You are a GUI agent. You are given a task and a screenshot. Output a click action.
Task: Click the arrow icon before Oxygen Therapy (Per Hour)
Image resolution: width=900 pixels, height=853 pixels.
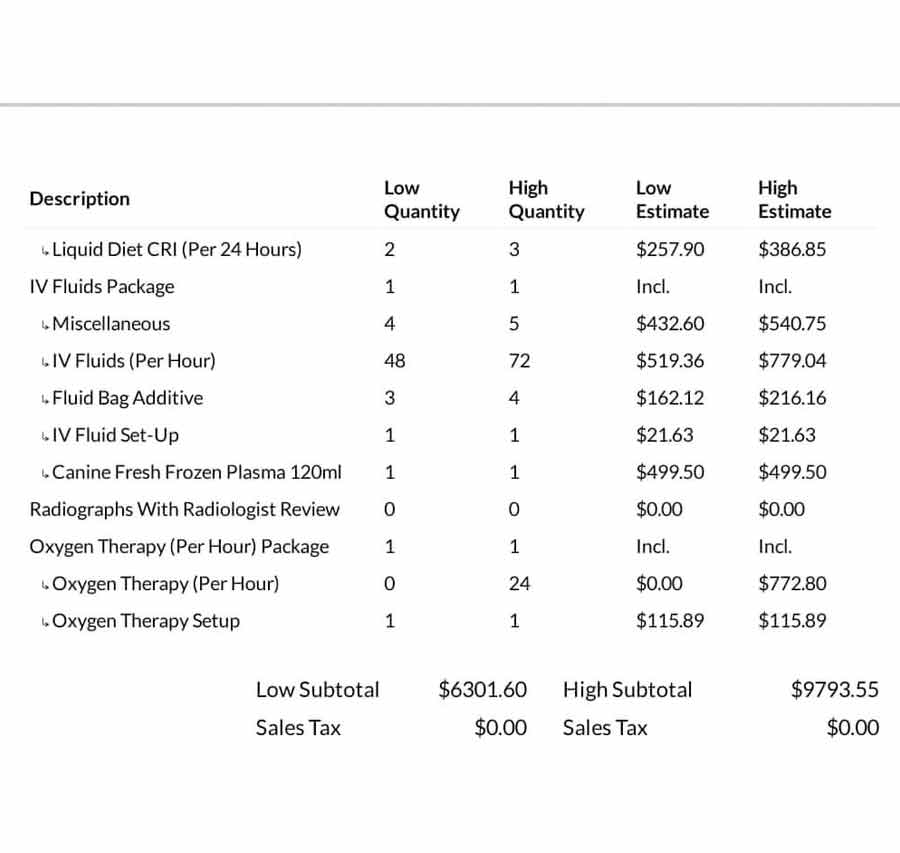pos(44,585)
